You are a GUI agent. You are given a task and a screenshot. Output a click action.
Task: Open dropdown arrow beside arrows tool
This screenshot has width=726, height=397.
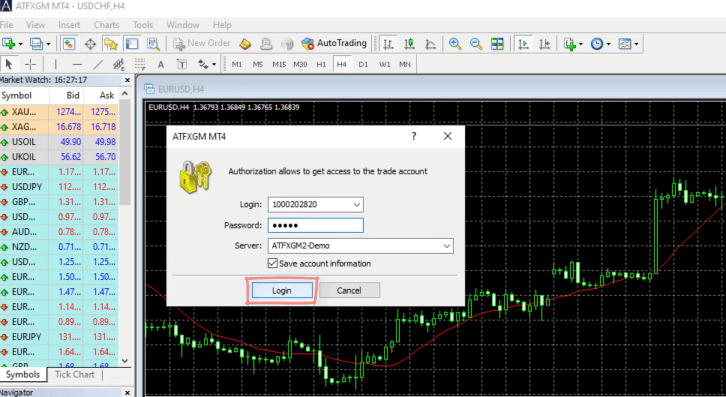(x=214, y=65)
